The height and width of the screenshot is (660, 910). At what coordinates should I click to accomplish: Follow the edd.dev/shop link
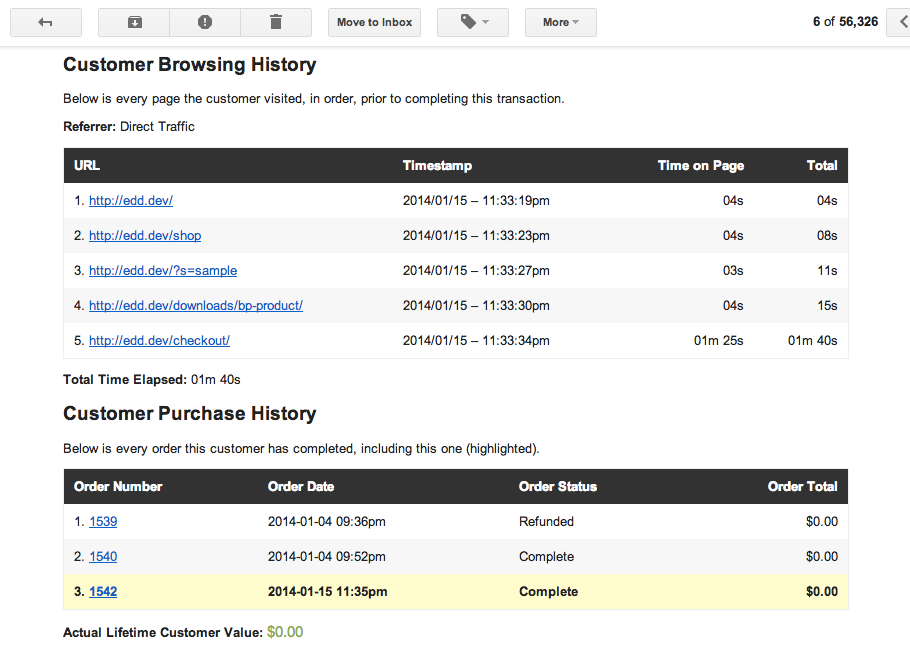click(x=144, y=236)
